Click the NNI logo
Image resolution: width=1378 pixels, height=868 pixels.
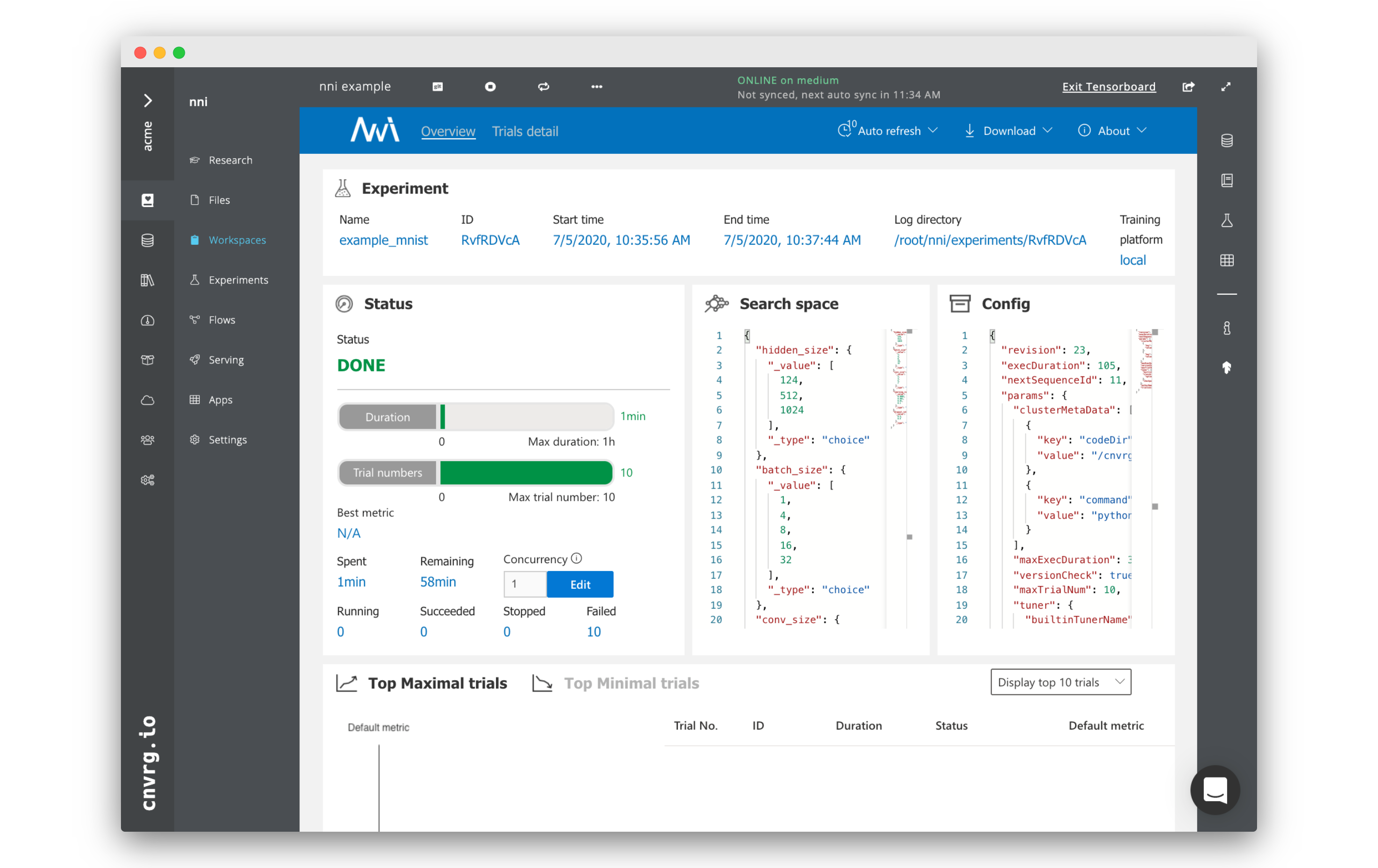click(375, 130)
